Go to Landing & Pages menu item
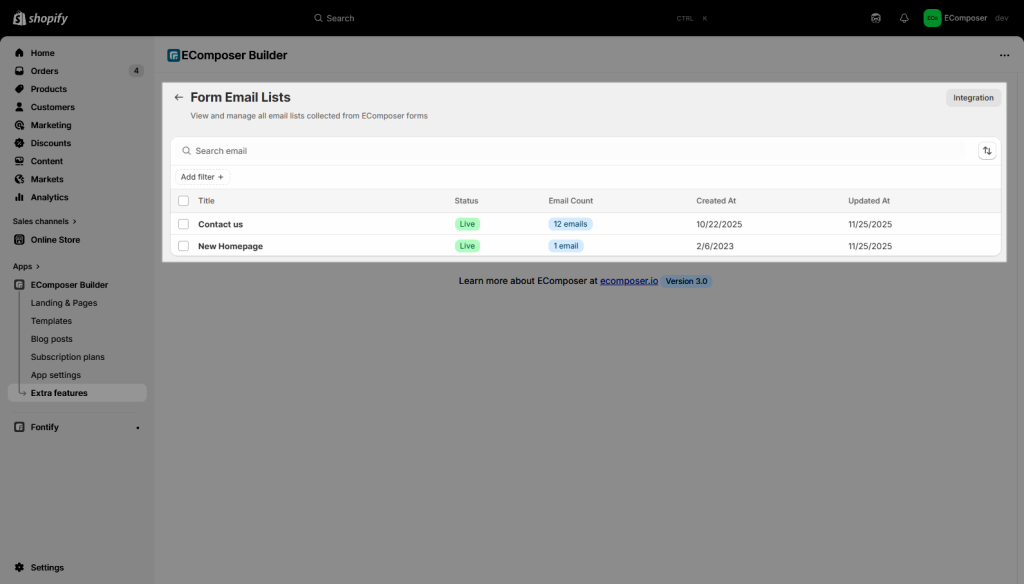The image size is (1024, 584). [x=64, y=303]
